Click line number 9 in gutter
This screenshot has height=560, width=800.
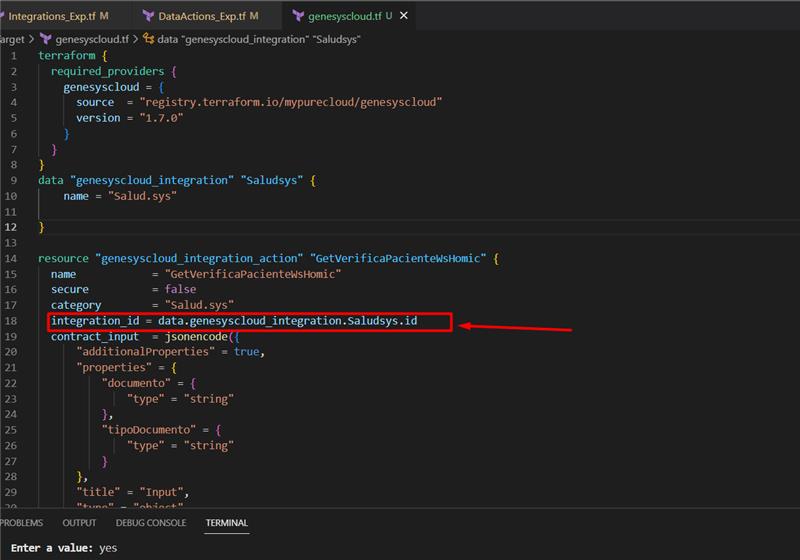(13, 181)
